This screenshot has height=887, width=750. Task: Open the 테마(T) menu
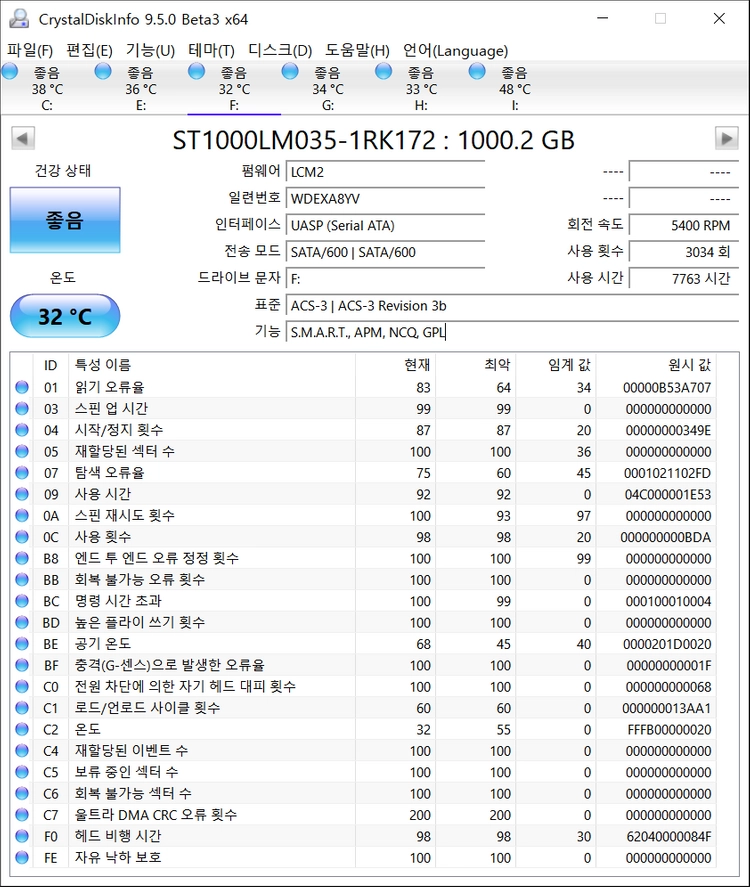pos(212,50)
